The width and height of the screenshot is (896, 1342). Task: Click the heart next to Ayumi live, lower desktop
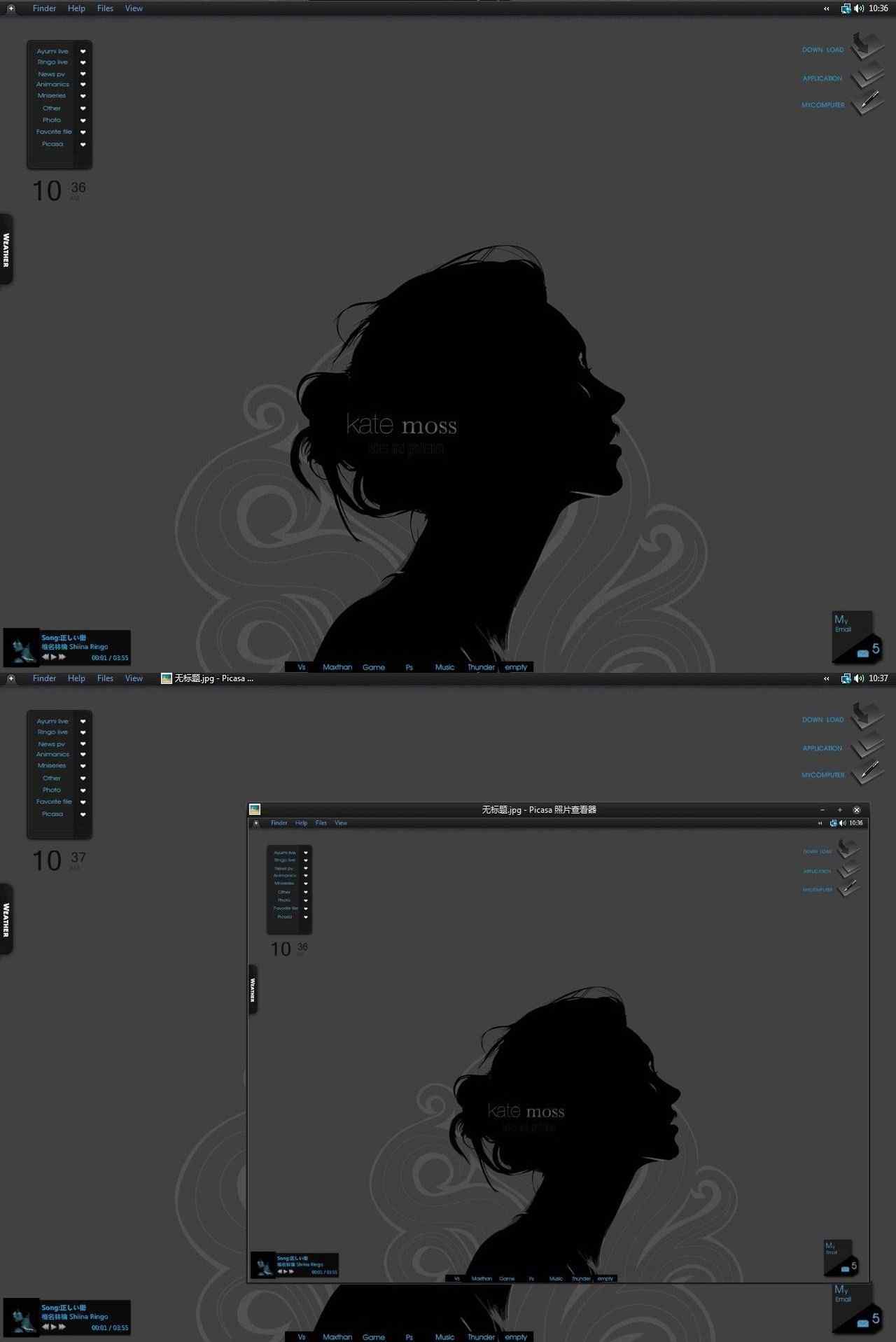[x=83, y=721]
